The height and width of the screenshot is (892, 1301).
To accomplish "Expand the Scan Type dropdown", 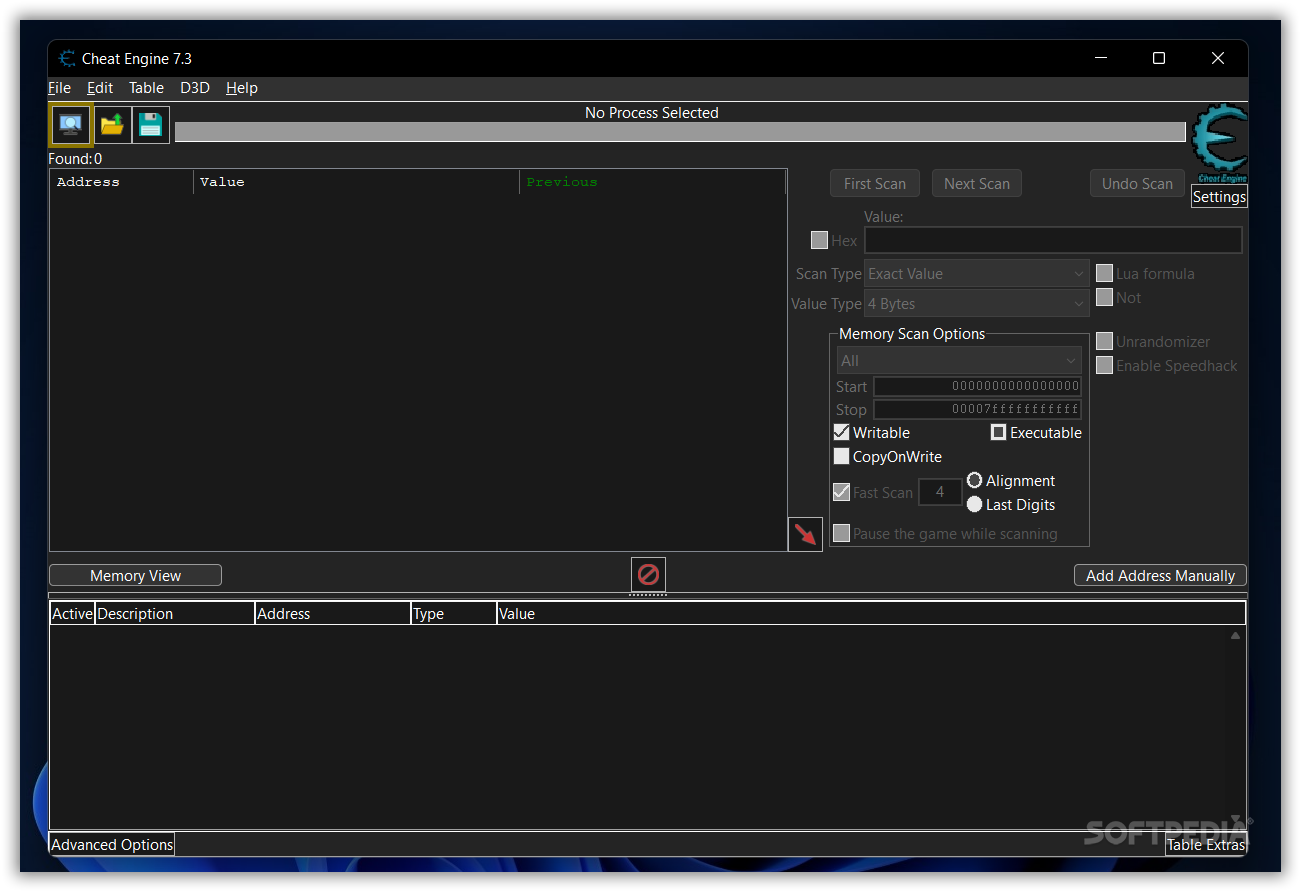I will 977,273.
